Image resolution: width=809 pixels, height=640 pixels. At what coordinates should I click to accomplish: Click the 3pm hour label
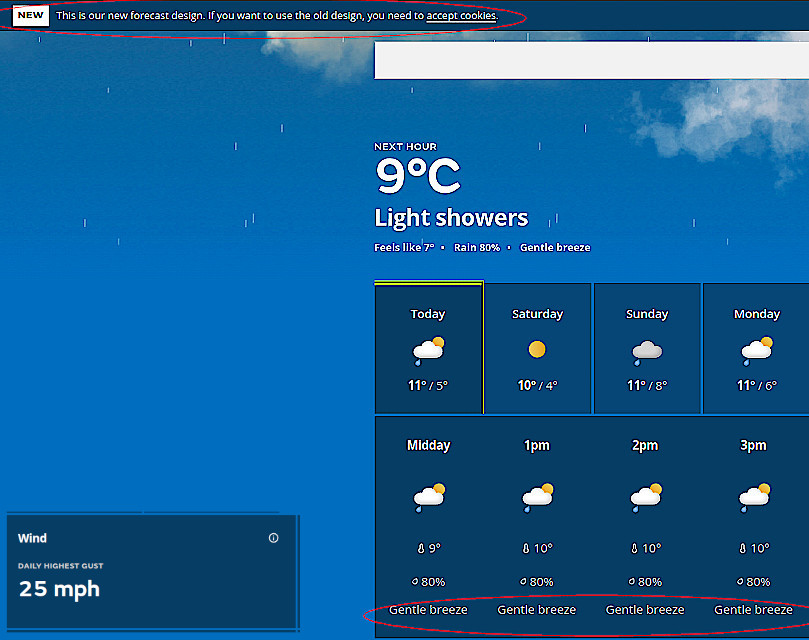click(753, 445)
